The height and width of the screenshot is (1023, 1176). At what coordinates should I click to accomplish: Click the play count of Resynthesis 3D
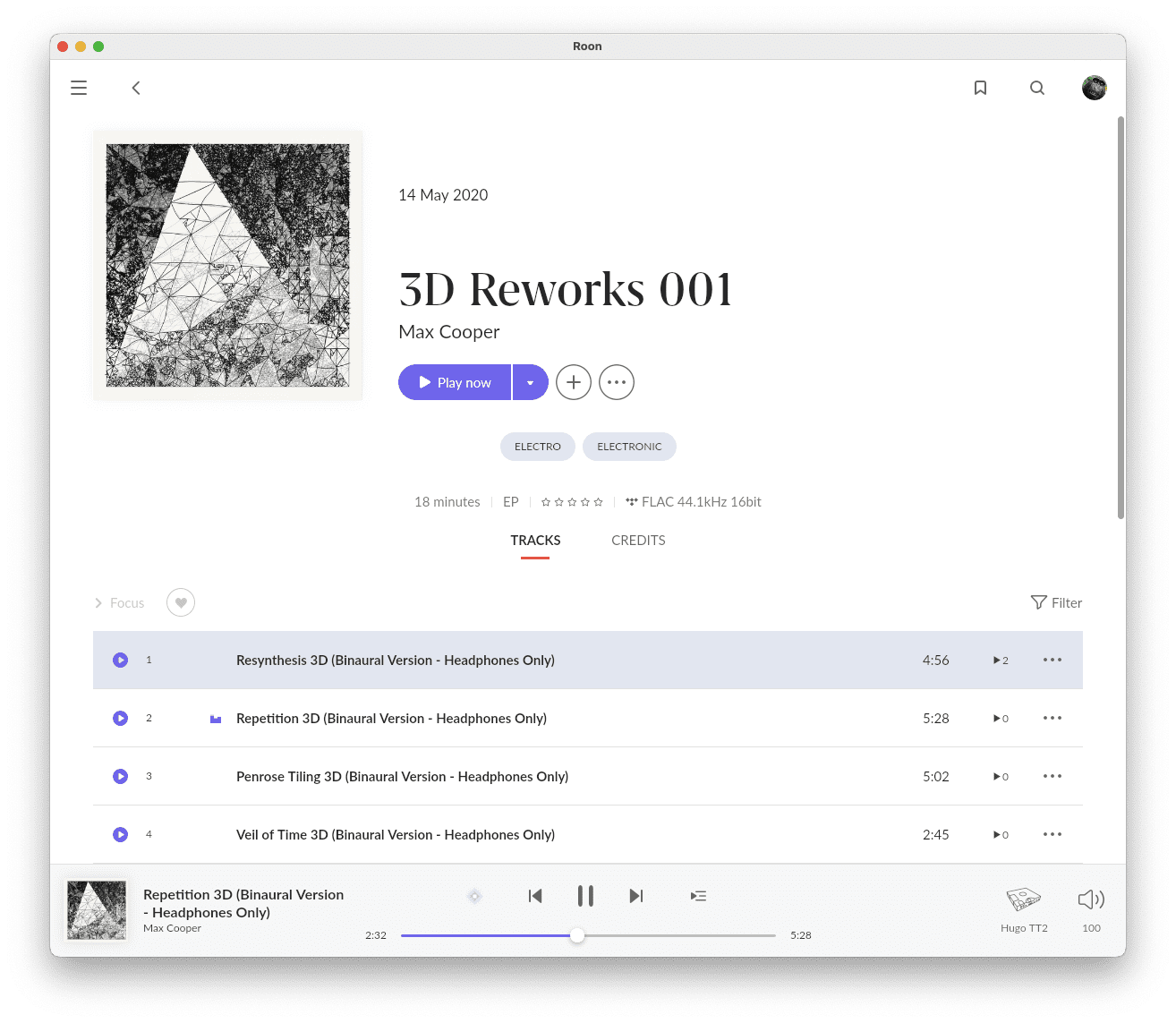click(1001, 661)
